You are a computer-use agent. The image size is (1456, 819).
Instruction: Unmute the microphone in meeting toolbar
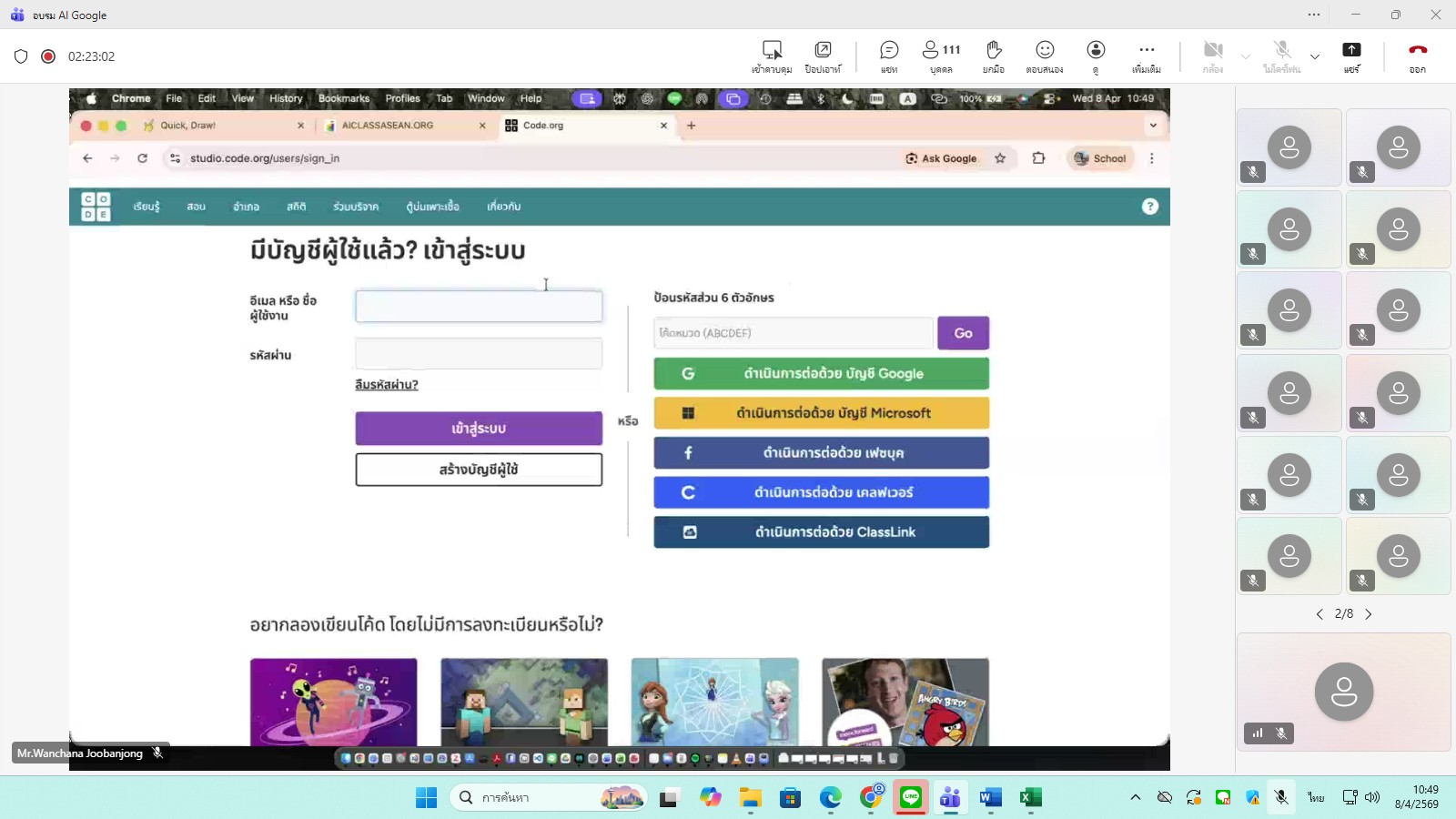tap(1281, 56)
